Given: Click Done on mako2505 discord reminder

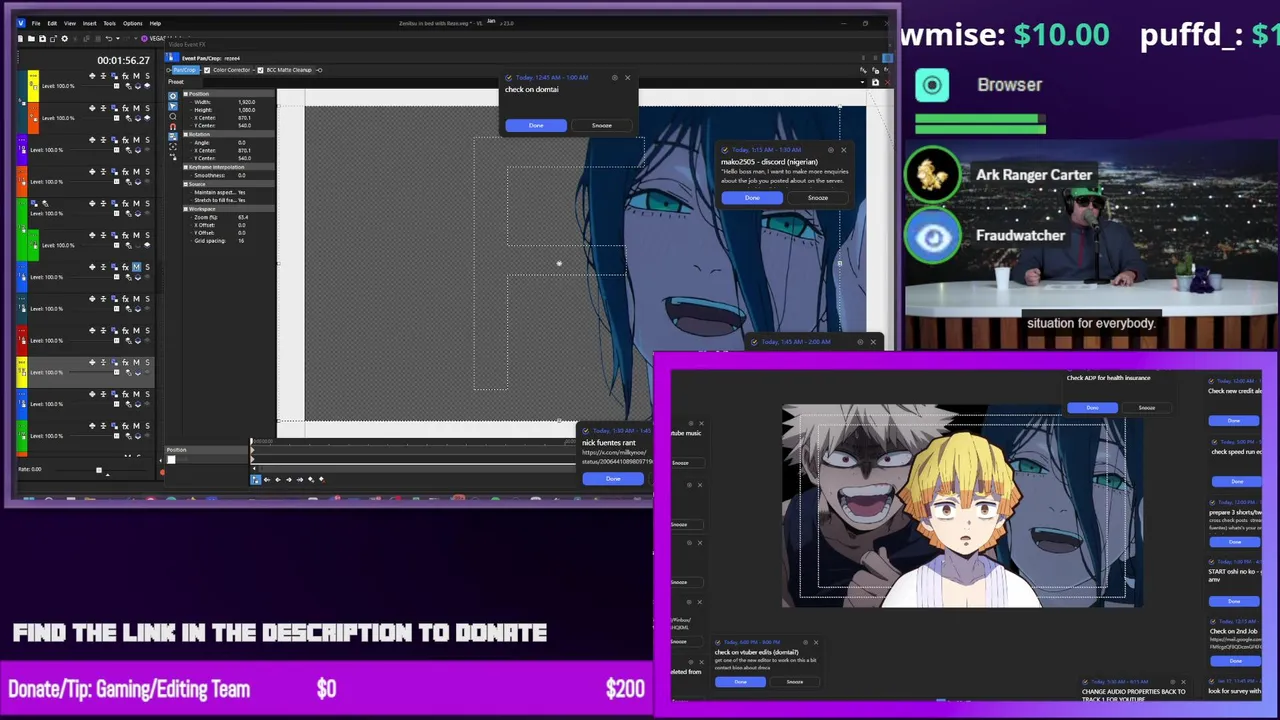Looking at the screenshot, I should pos(752,198).
